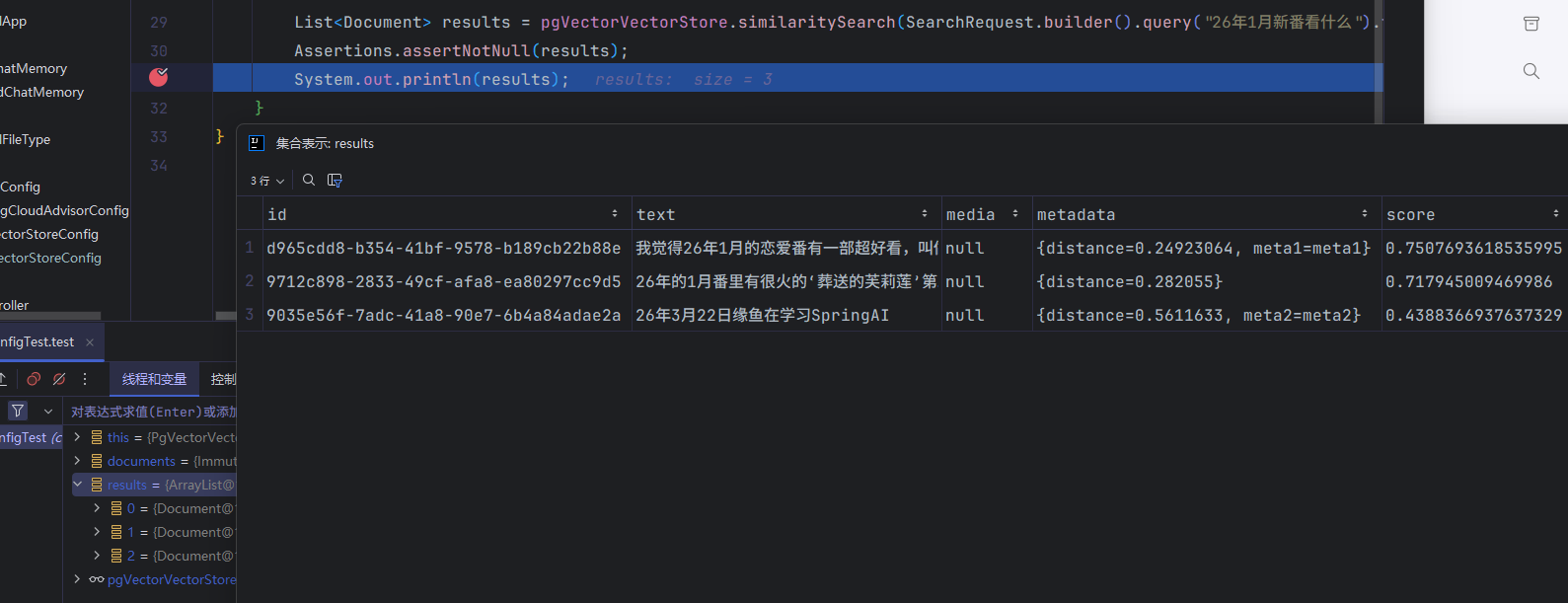Expand the 'documents' variable node
The image size is (1568, 603).
coord(77,461)
